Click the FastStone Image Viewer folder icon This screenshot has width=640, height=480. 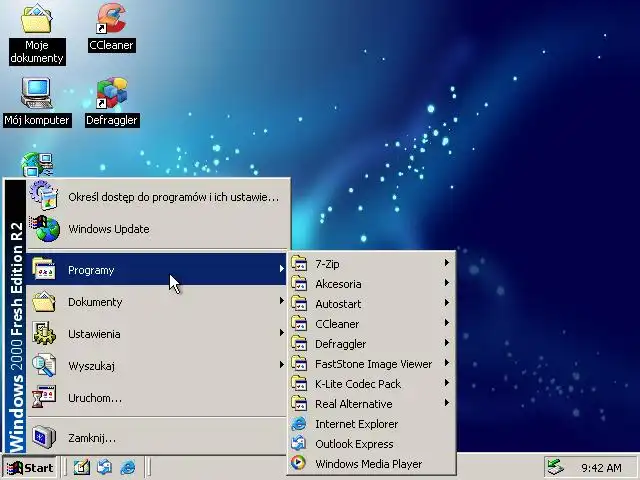(299, 363)
